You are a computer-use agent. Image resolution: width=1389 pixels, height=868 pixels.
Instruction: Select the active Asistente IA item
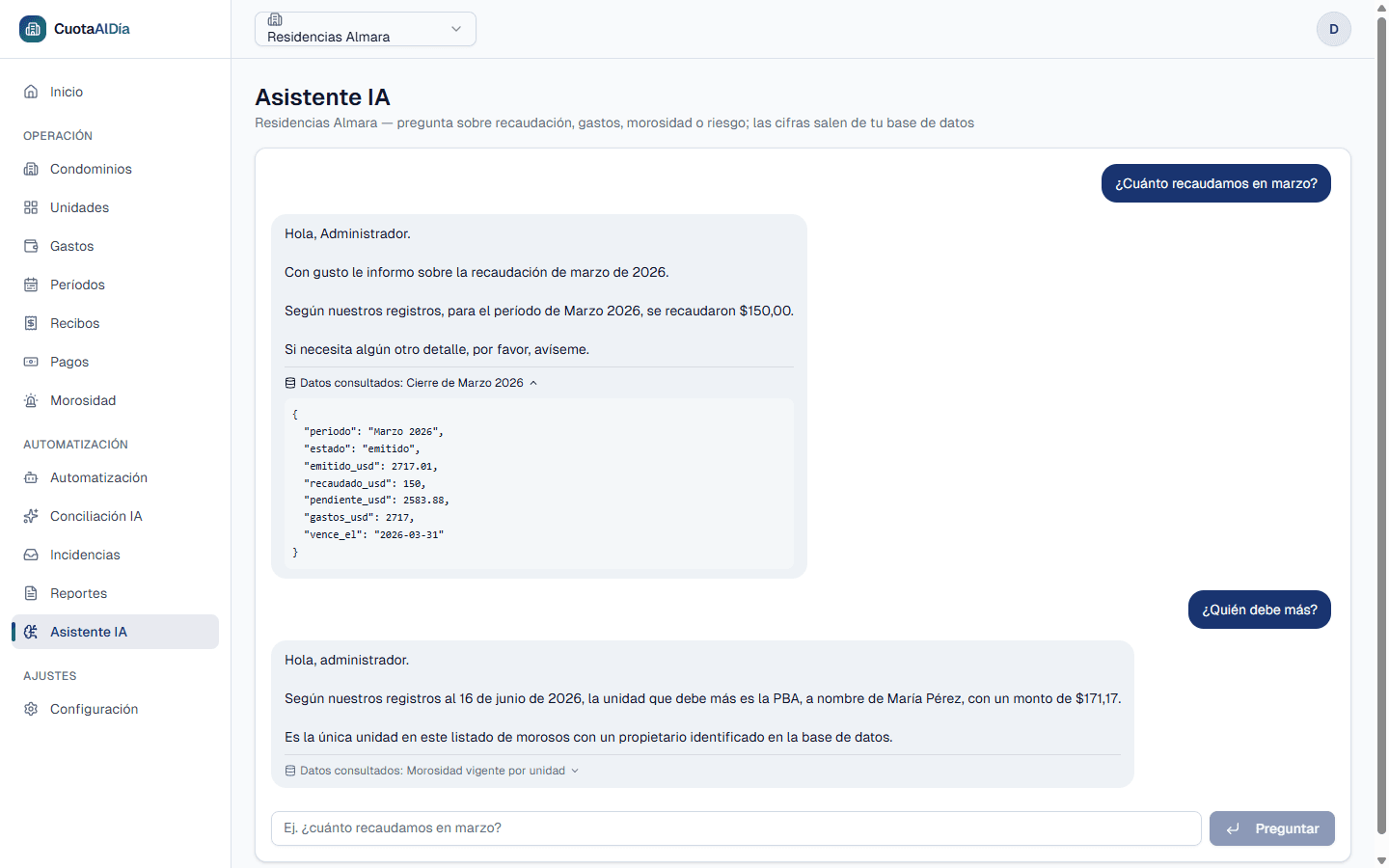(115, 632)
